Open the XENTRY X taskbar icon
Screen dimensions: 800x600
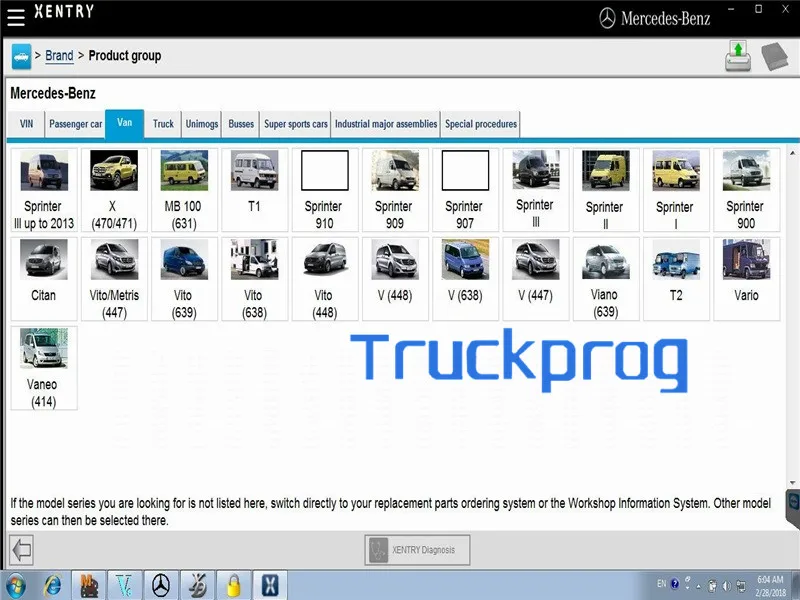pos(270,586)
